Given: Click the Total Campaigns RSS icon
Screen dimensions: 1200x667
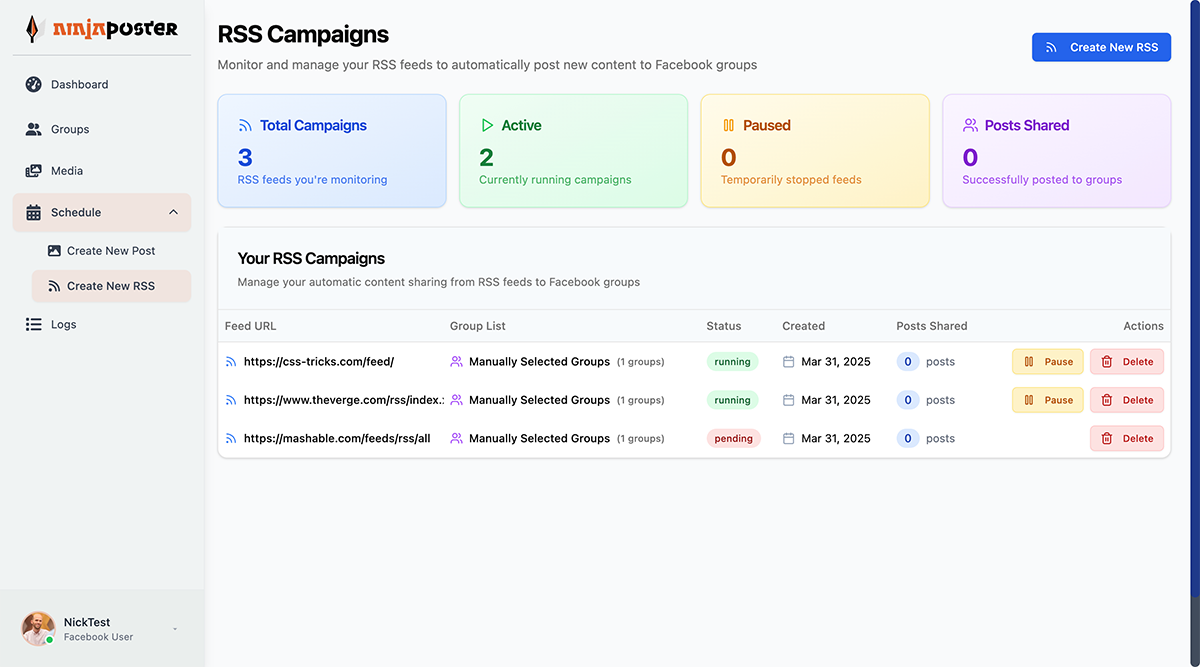Looking at the screenshot, I should click(x=245, y=126).
